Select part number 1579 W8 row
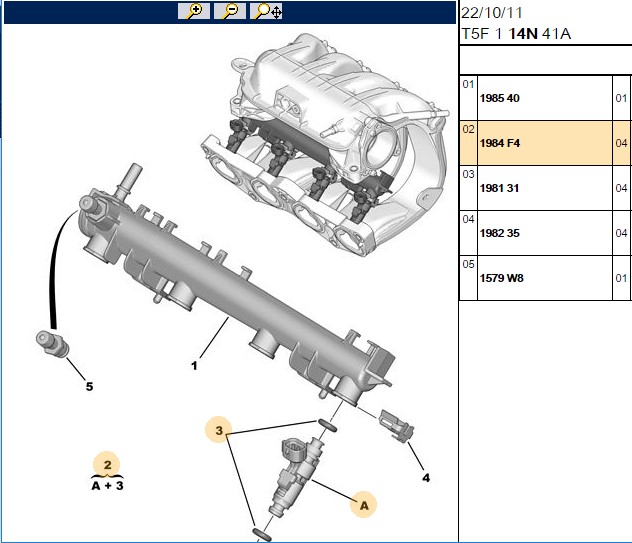This screenshot has height=543, width=632. 544,278
